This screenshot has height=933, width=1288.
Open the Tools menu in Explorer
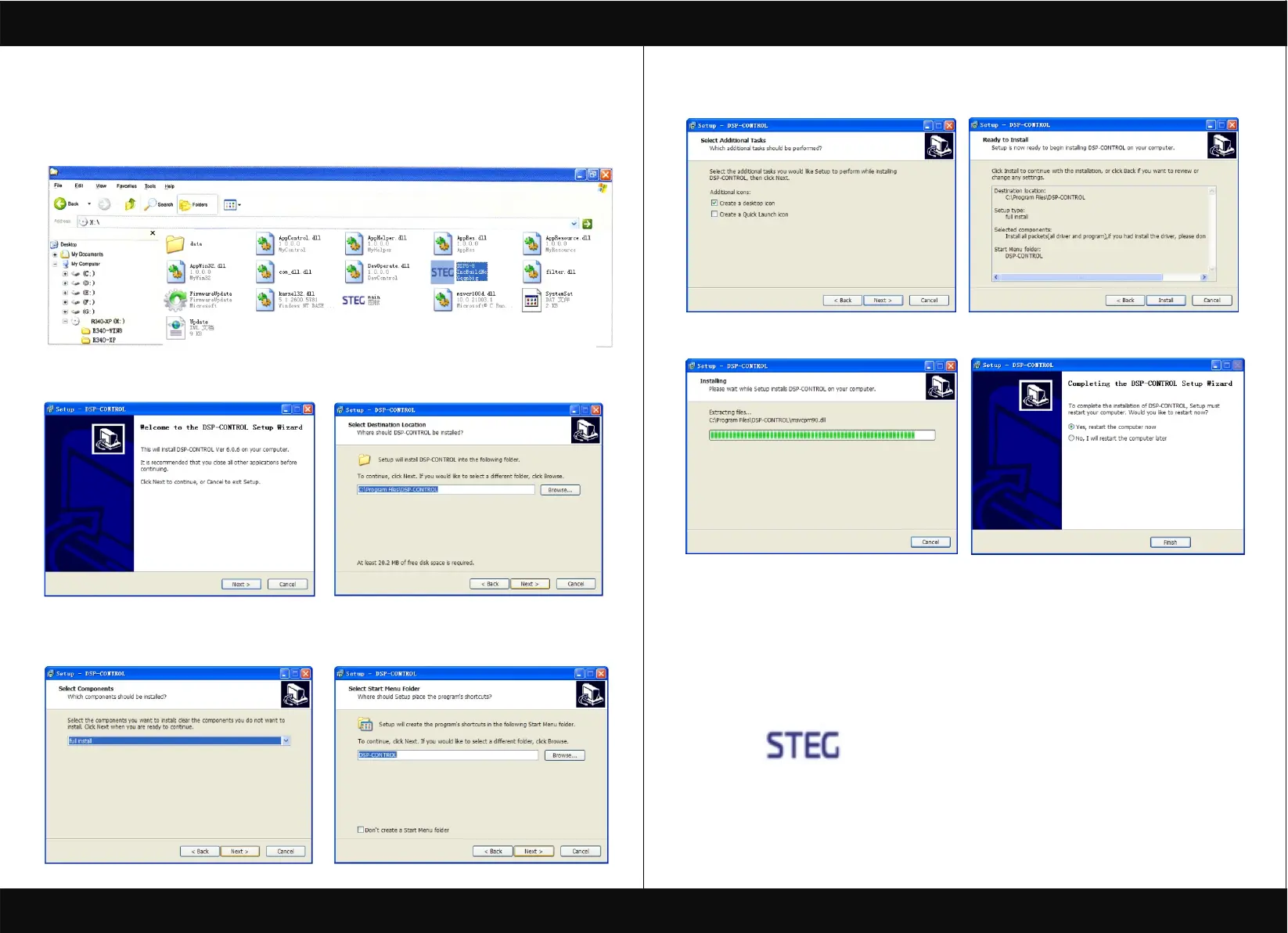tap(150, 186)
